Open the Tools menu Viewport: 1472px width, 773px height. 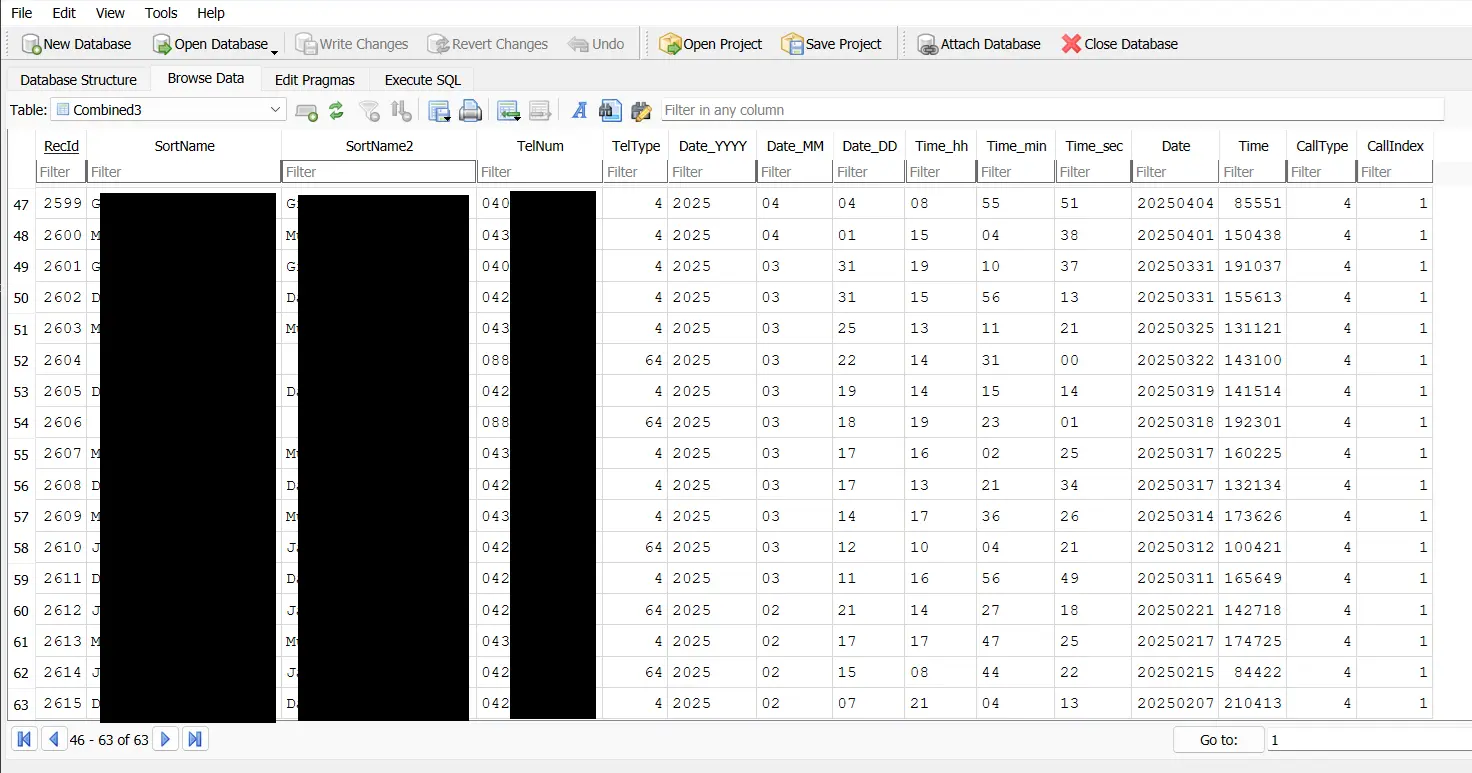(160, 13)
